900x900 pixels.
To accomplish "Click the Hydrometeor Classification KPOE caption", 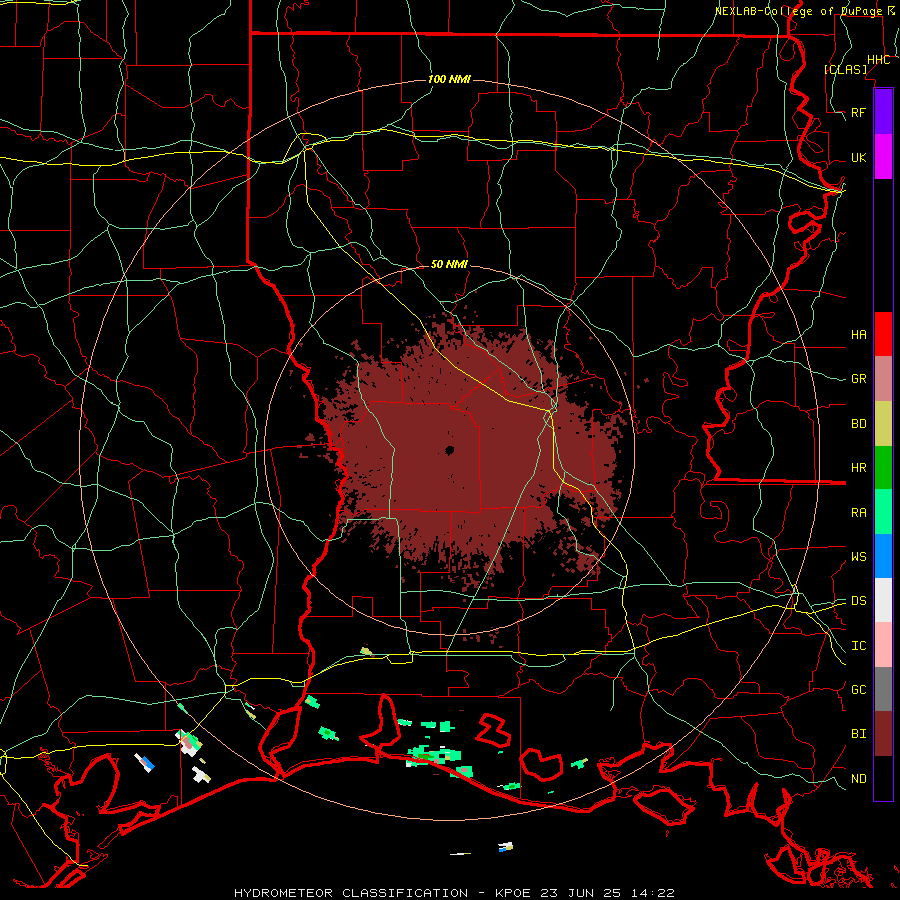I will click(x=454, y=893).
